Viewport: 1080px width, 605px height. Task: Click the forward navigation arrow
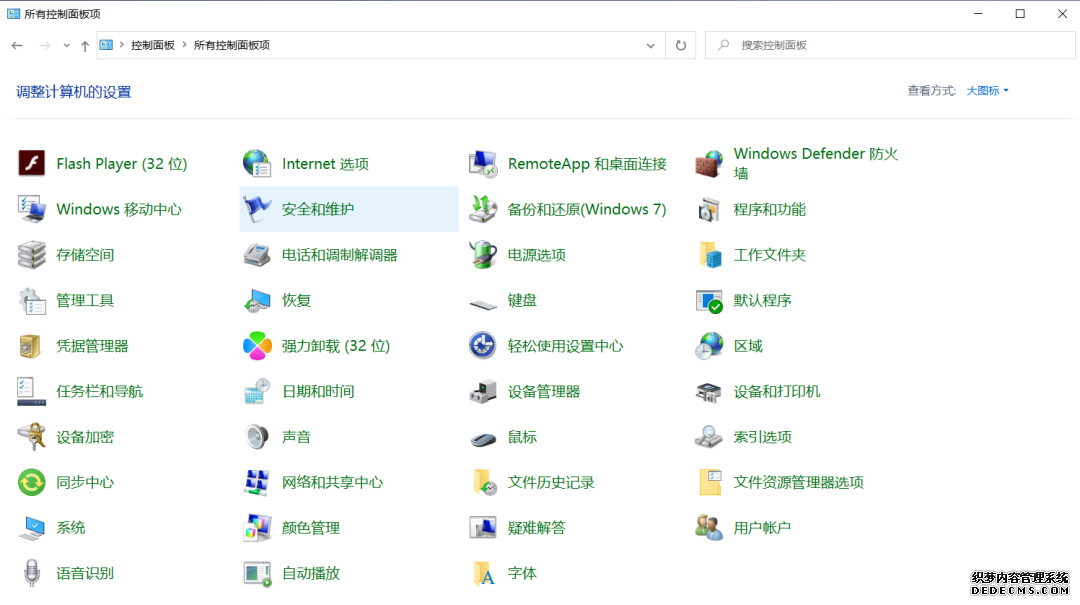pyautogui.click(x=45, y=45)
